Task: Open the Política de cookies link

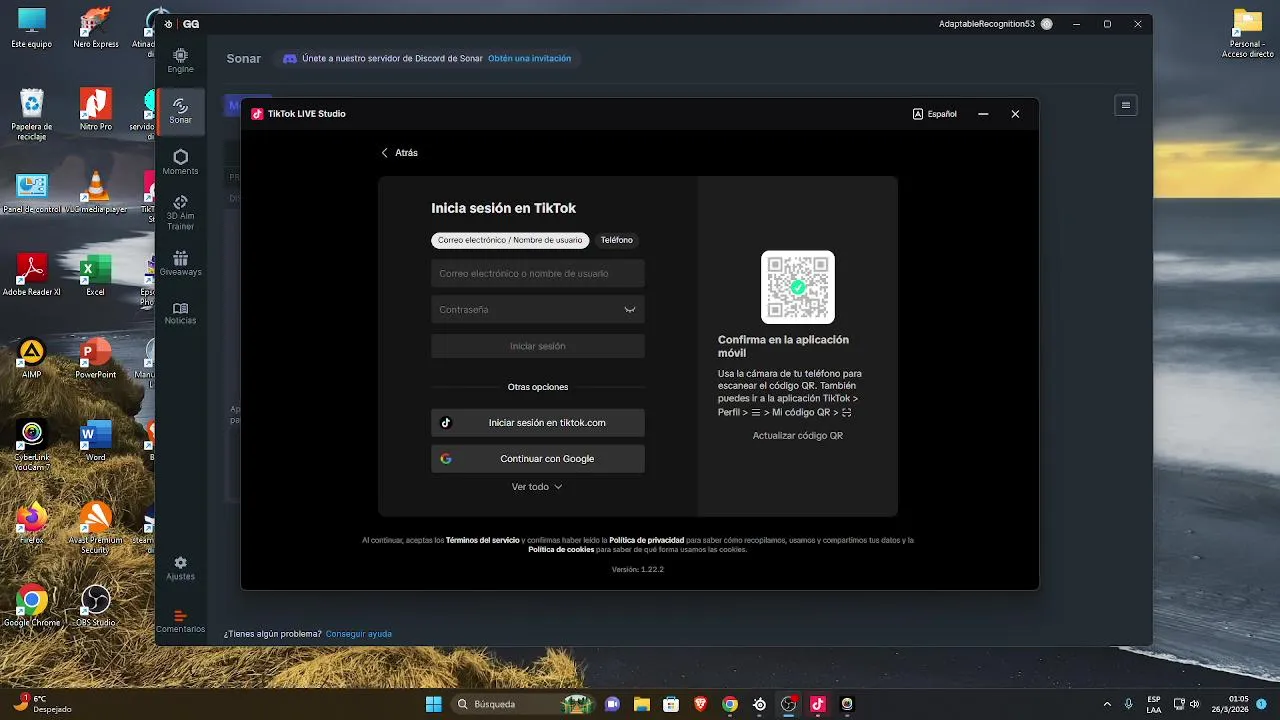Action: 561,549
